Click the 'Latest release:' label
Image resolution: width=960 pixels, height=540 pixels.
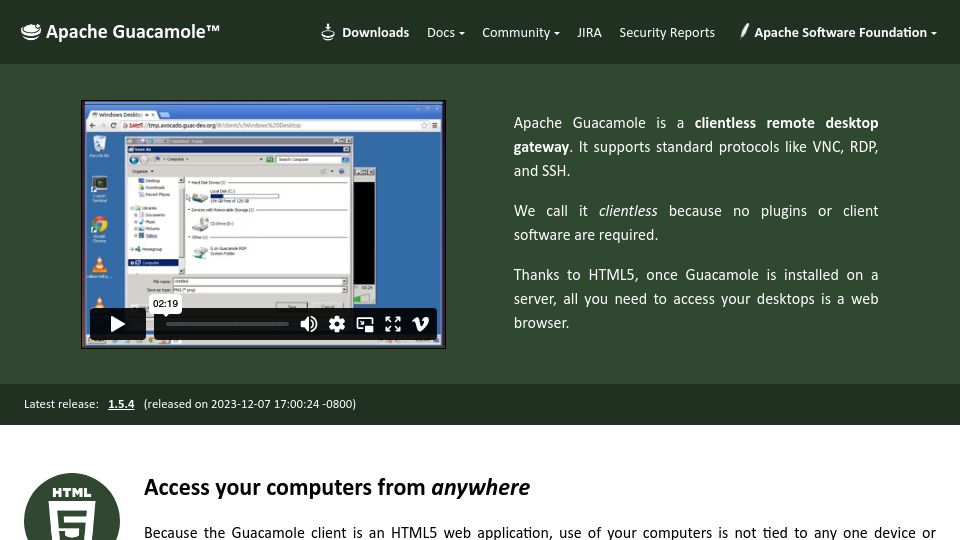61,404
